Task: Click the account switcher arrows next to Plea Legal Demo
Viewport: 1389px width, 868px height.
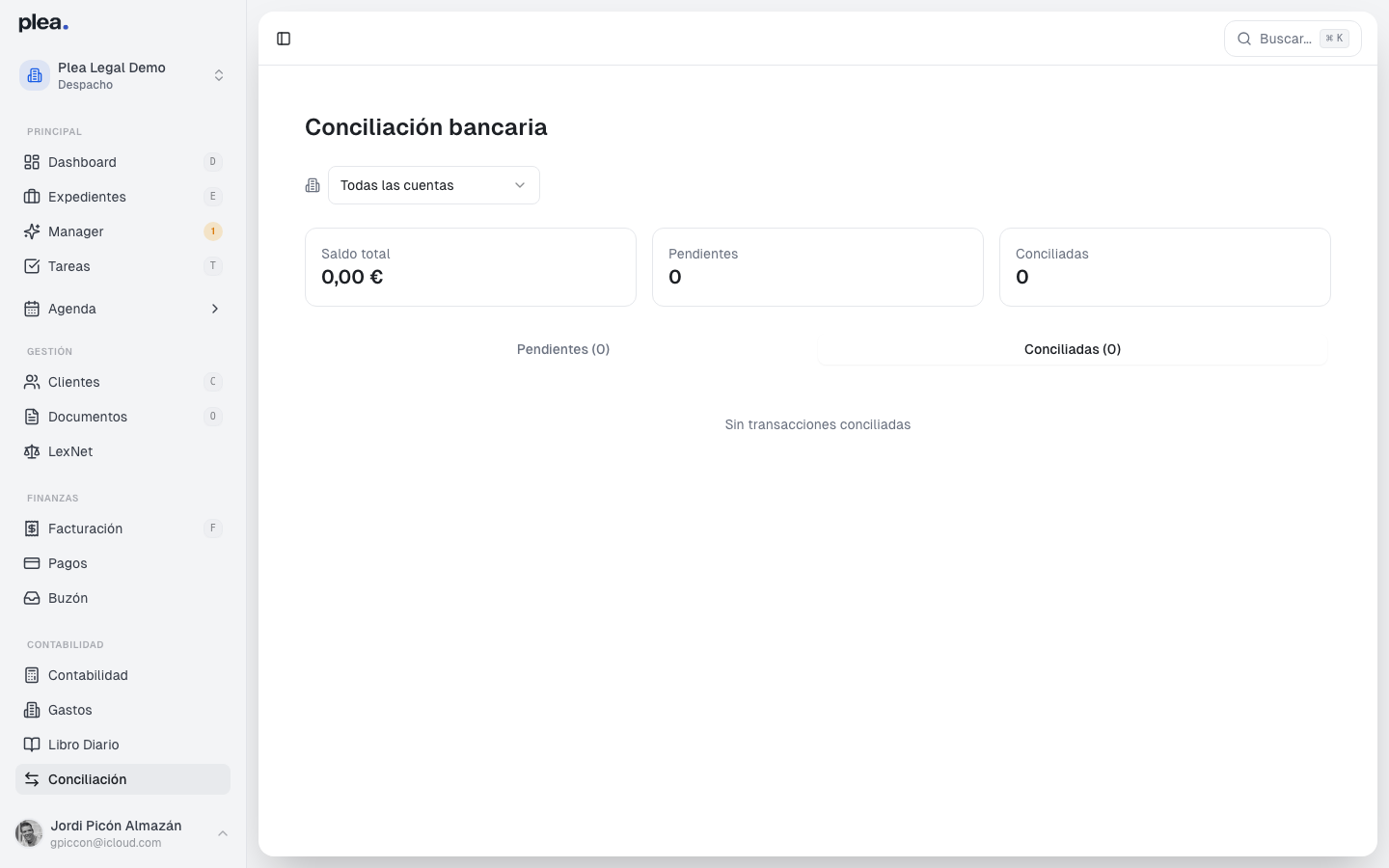Action: pos(219,74)
